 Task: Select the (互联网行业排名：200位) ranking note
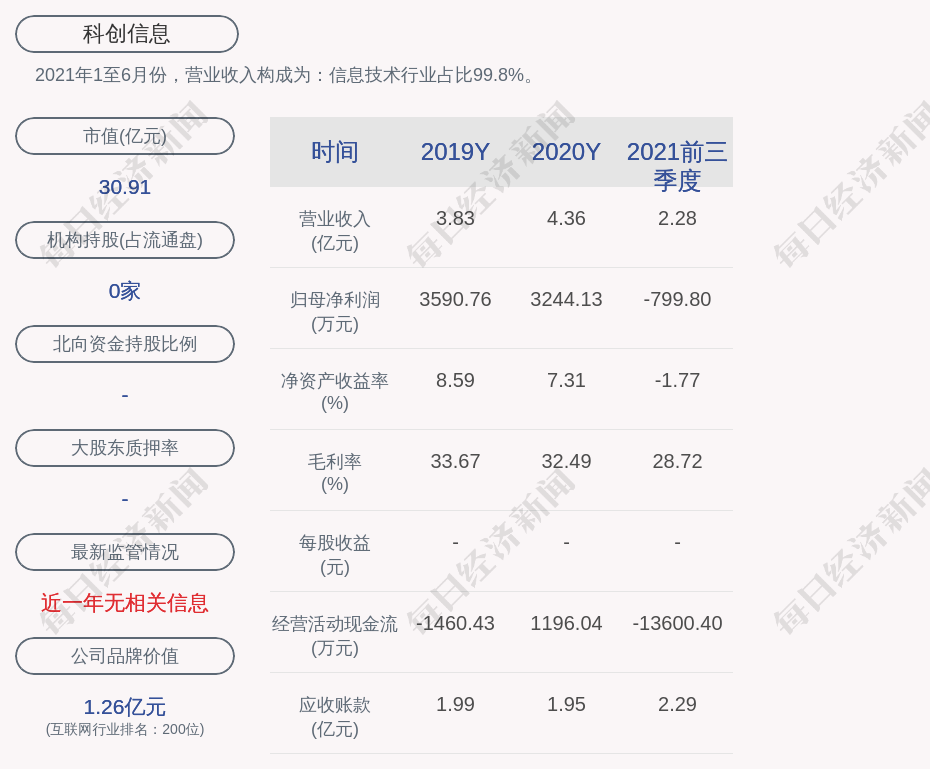point(125,729)
